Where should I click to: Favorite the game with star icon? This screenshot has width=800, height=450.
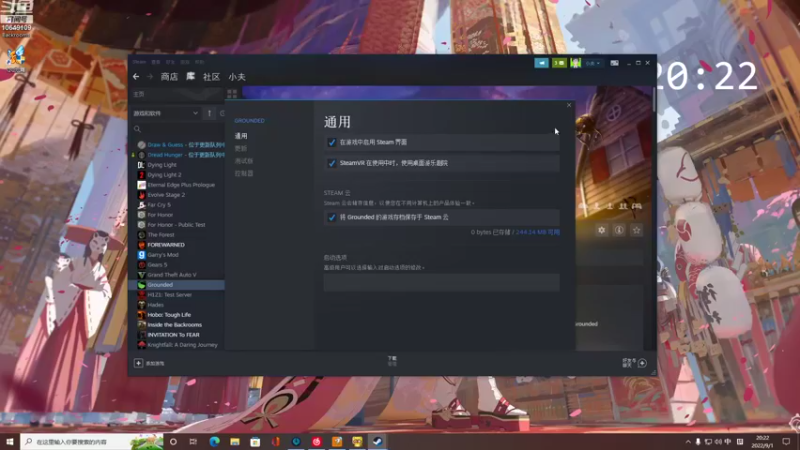636,230
